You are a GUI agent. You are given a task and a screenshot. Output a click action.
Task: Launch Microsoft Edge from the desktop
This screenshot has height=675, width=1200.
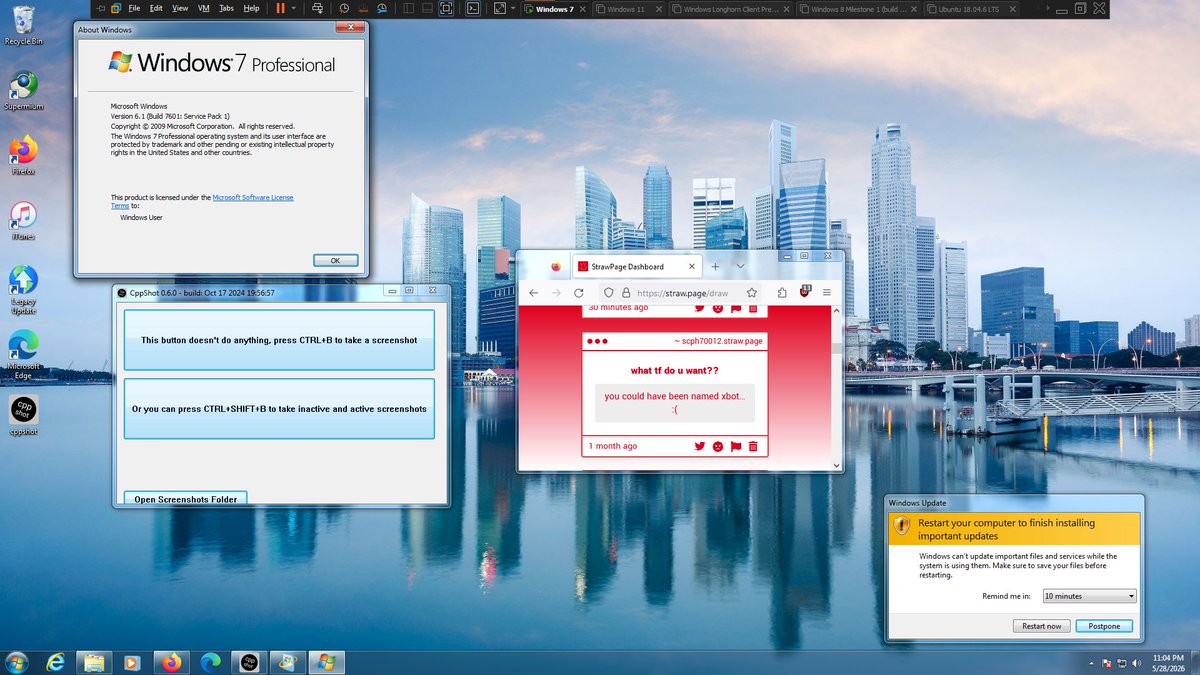click(x=22, y=352)
